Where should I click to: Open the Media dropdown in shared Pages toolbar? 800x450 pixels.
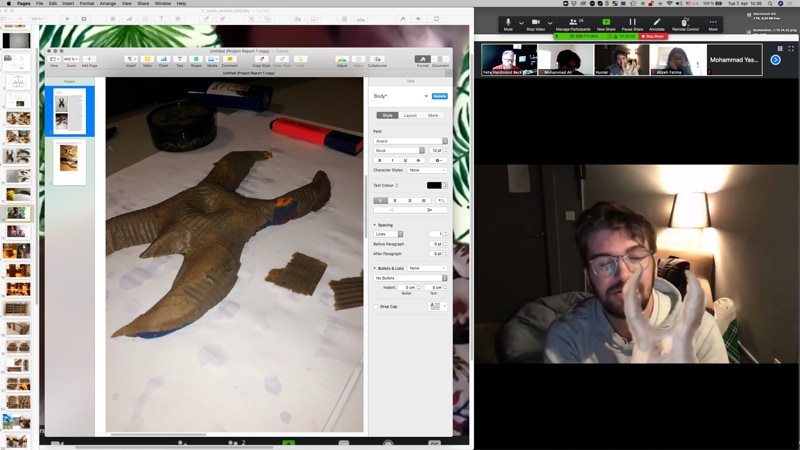click(x=212, y=61)
